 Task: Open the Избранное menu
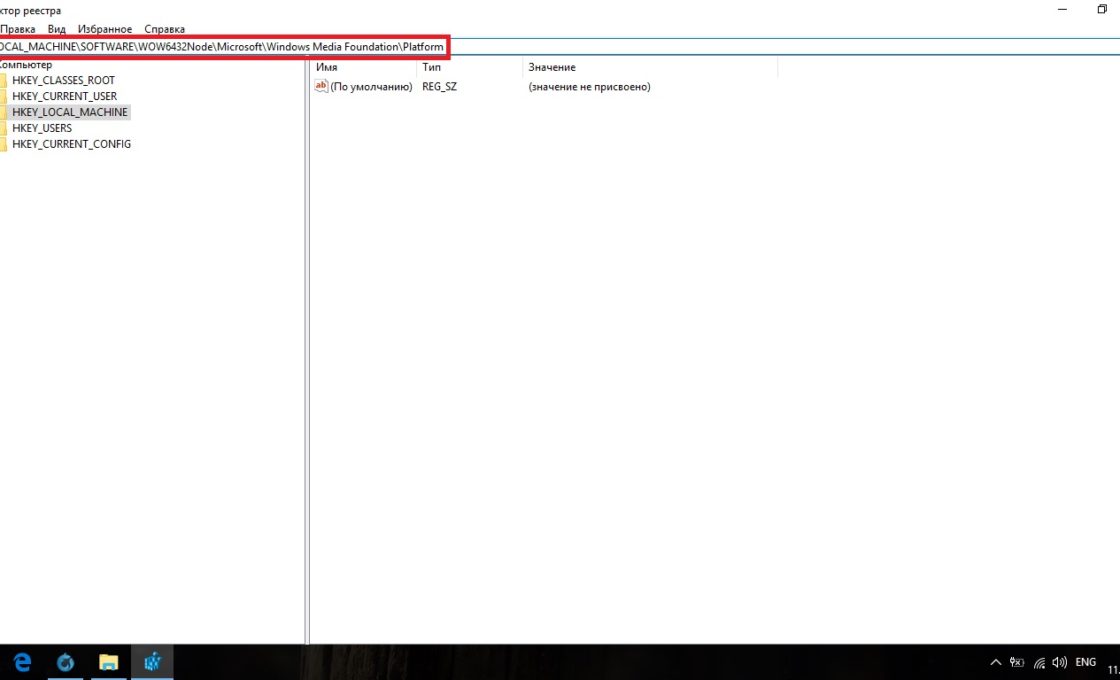coord(105,29)
